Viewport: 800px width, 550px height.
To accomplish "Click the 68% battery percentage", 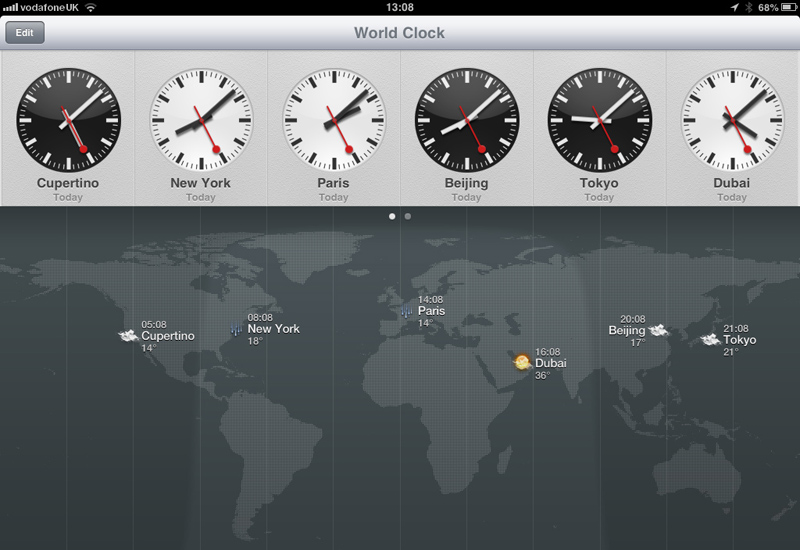I will [768, 8].
